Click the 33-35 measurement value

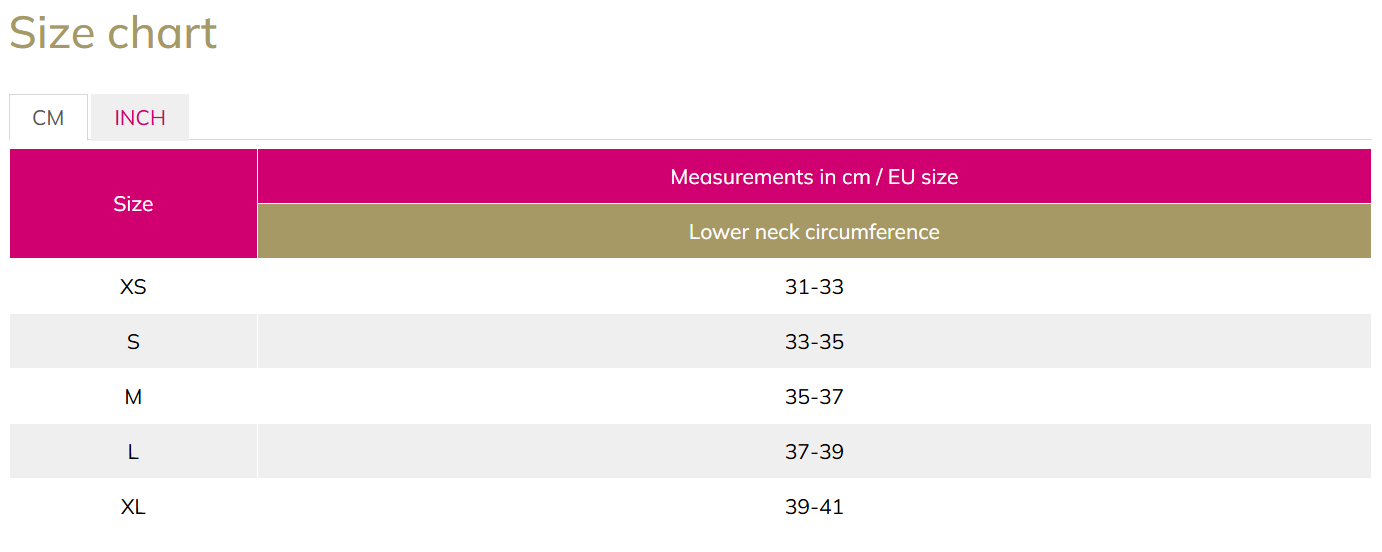click(x=814, y=342)
